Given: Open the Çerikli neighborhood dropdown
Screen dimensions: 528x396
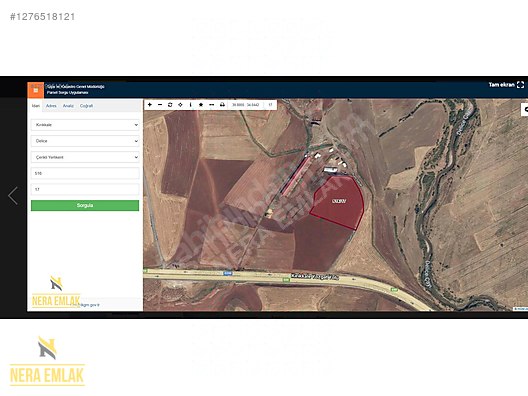Looking at the screenshot, I should tap(85, 157).
